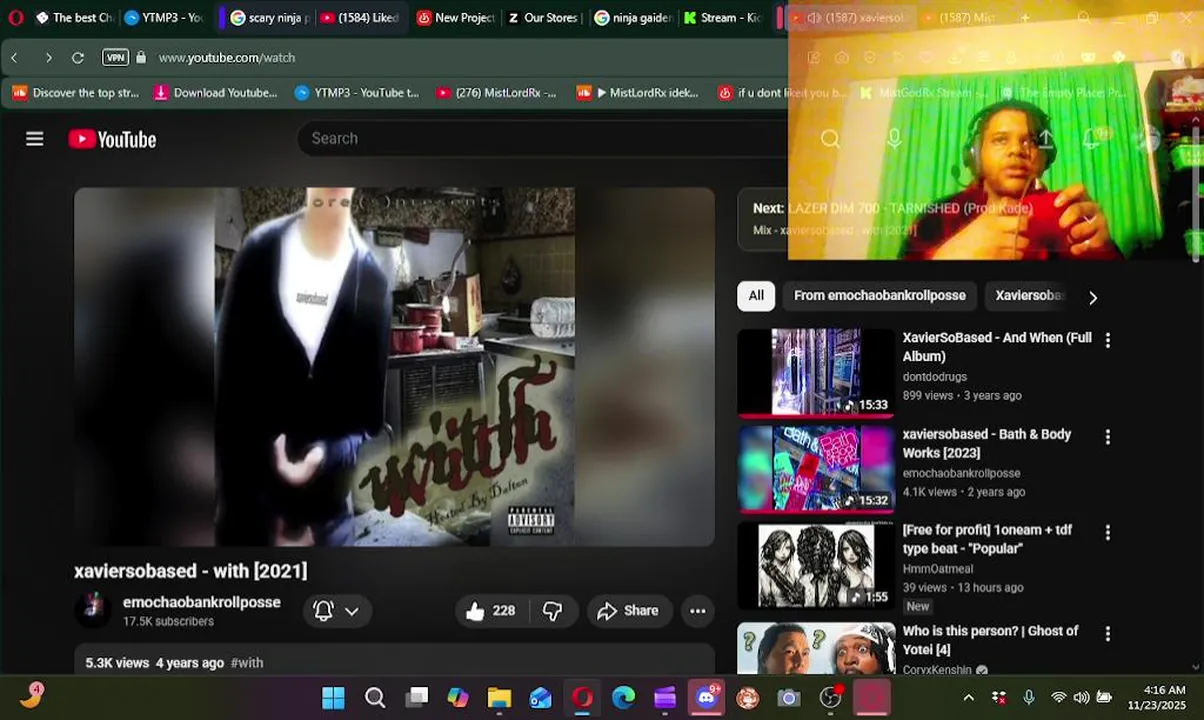
Task: Click the emochaobankrollposse channel avatar
Action: click(93, 608)
